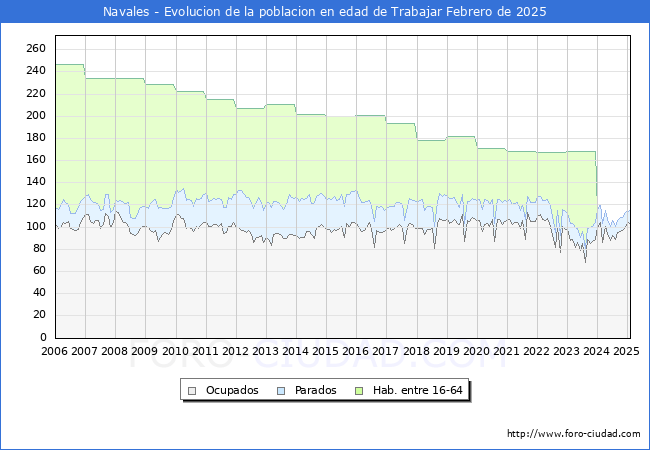
Task: Click the 0 y-axis value
Action: (x=43, y=337)
